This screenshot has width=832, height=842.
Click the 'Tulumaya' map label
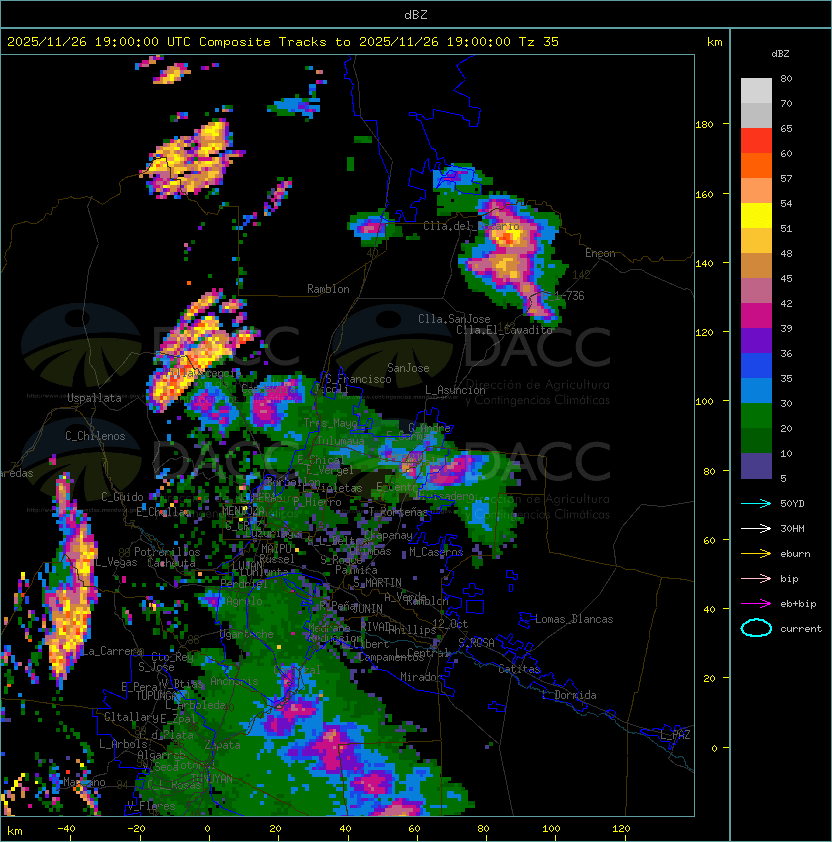point(341,441)
